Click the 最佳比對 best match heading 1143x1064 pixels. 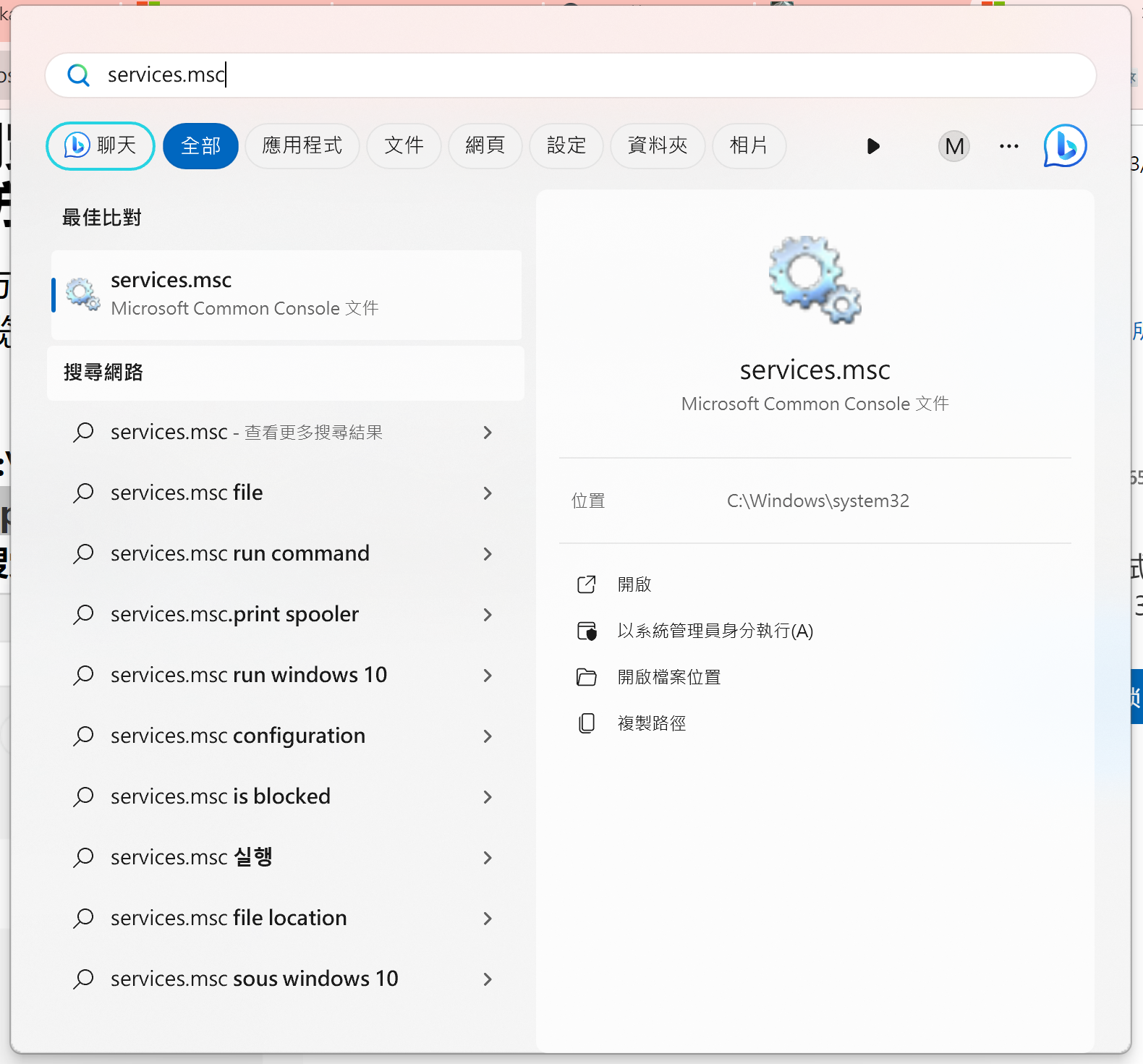(102, 218)
